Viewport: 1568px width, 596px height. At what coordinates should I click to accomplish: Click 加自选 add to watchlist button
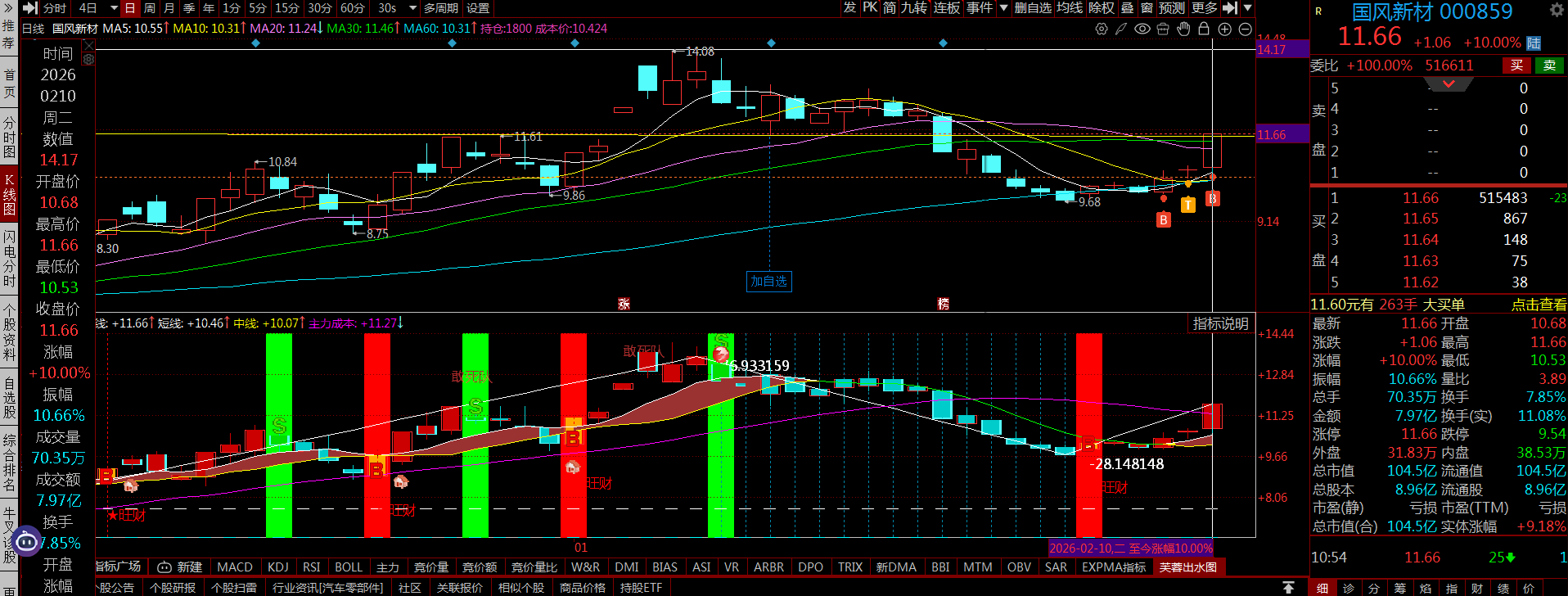(769, 281)
